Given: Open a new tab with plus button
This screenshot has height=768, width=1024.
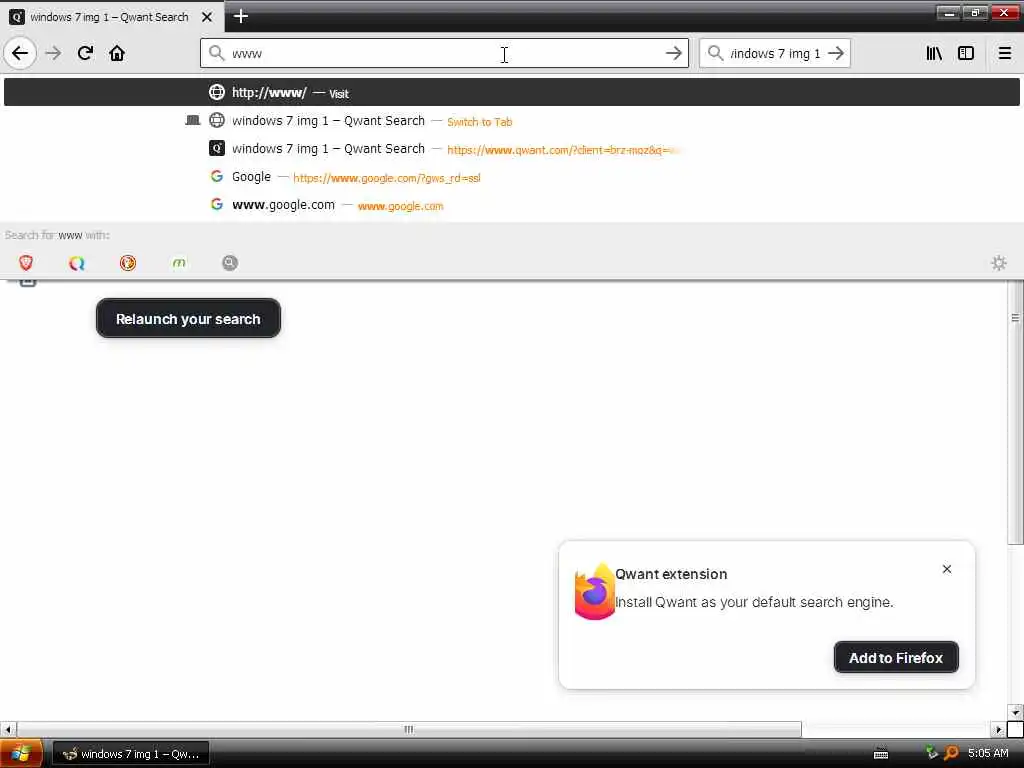Looking at the screenshot, I should [241, 16].
